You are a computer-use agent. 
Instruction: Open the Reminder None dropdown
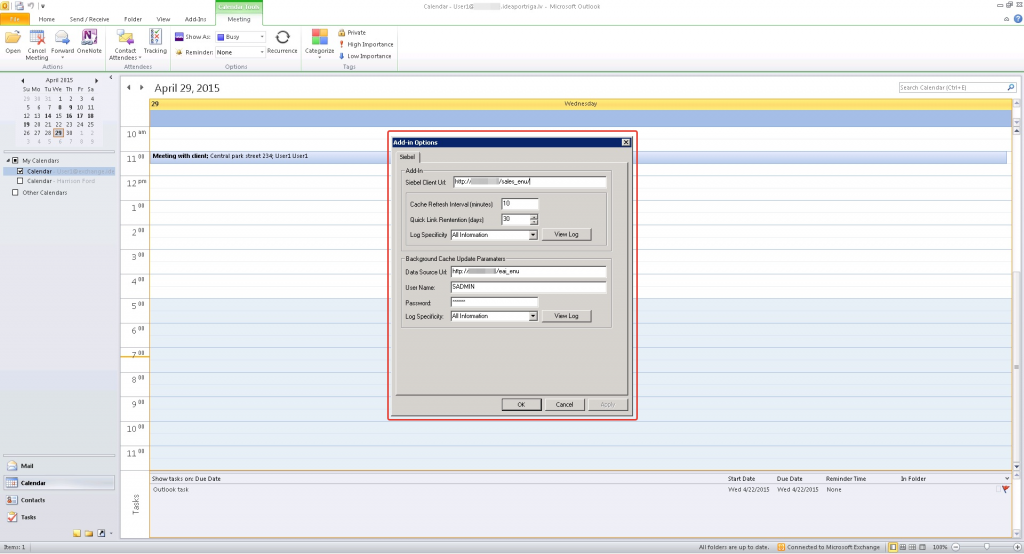click(x=262, y=52)
